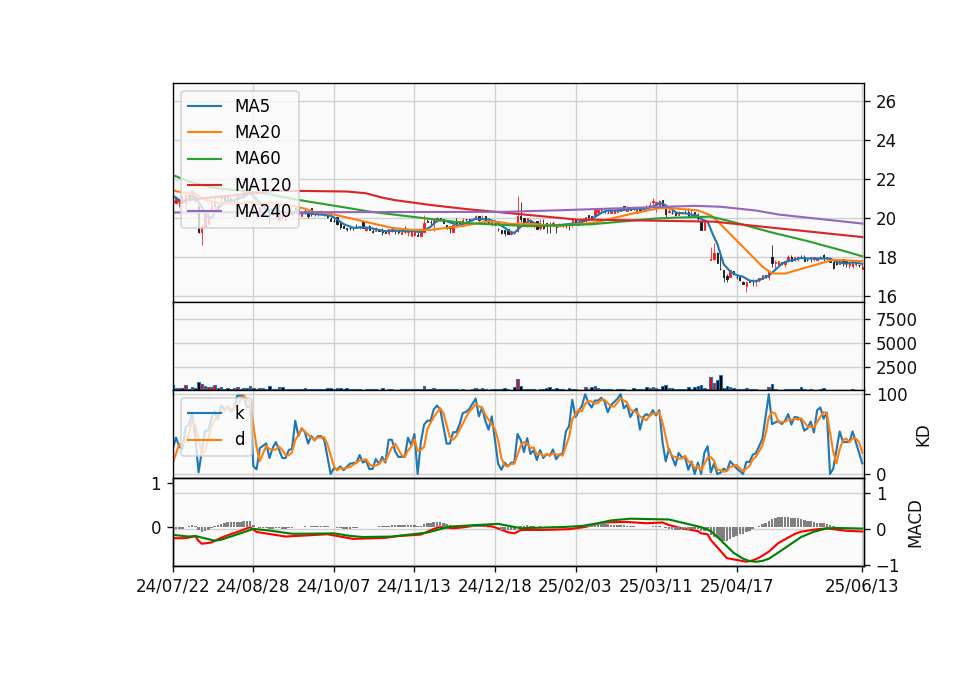Click the MA120 legend label
The width and height of the screenshot is (960, 690).
pos(263,185)
